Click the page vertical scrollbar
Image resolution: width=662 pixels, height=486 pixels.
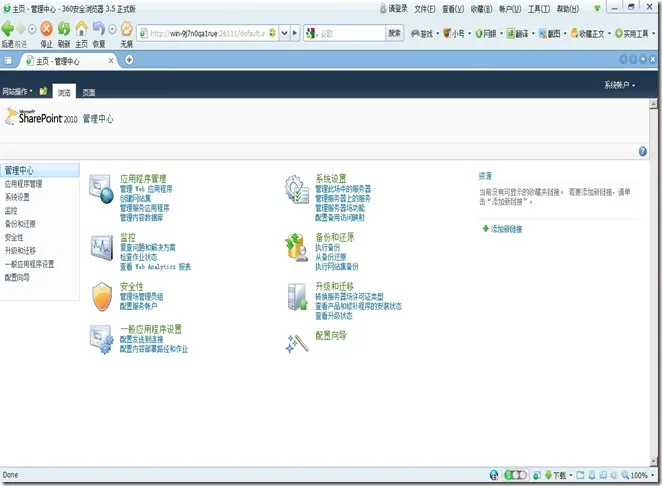click(x=654, y=282)
